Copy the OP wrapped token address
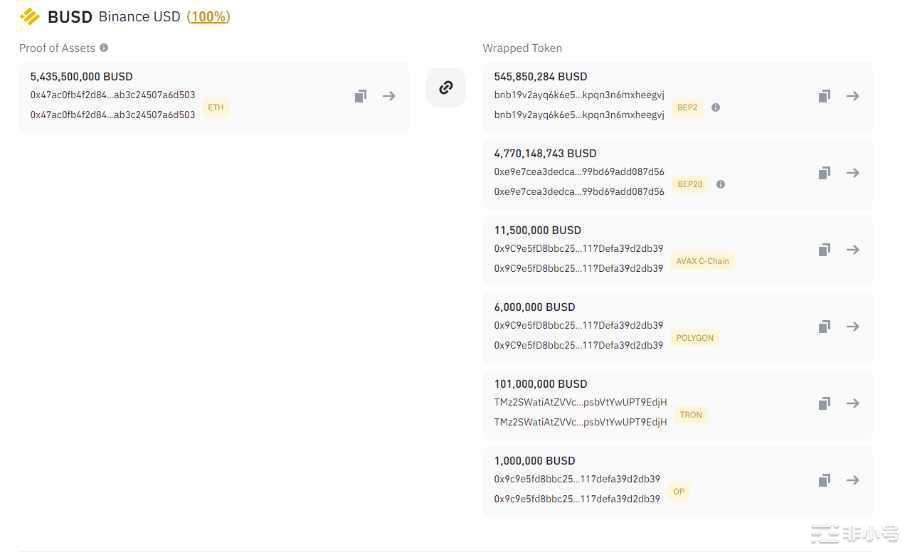The height and width of the screenshot is (552, 907). coord(824,481)
